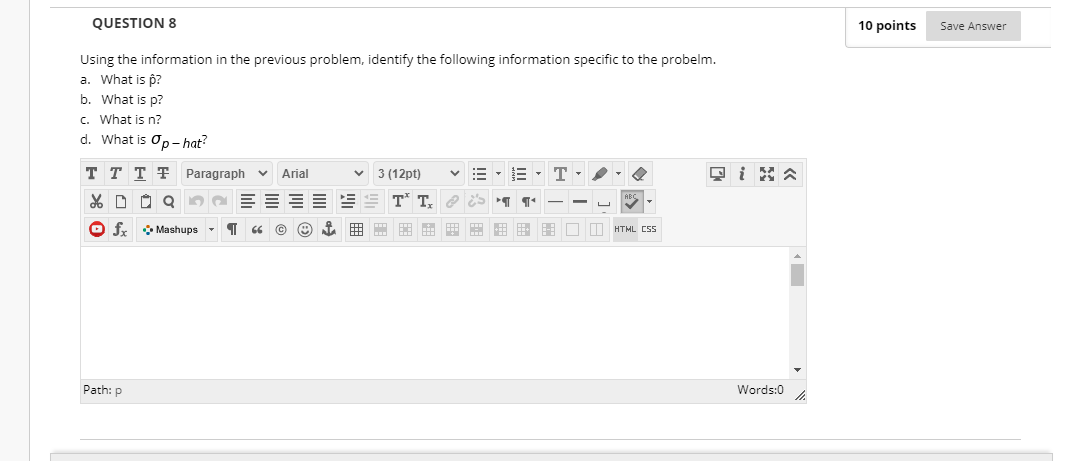This screenshot has height=461, width=1070.
Task: Open the spell checker language options arrow
Action: click(649, 202)
